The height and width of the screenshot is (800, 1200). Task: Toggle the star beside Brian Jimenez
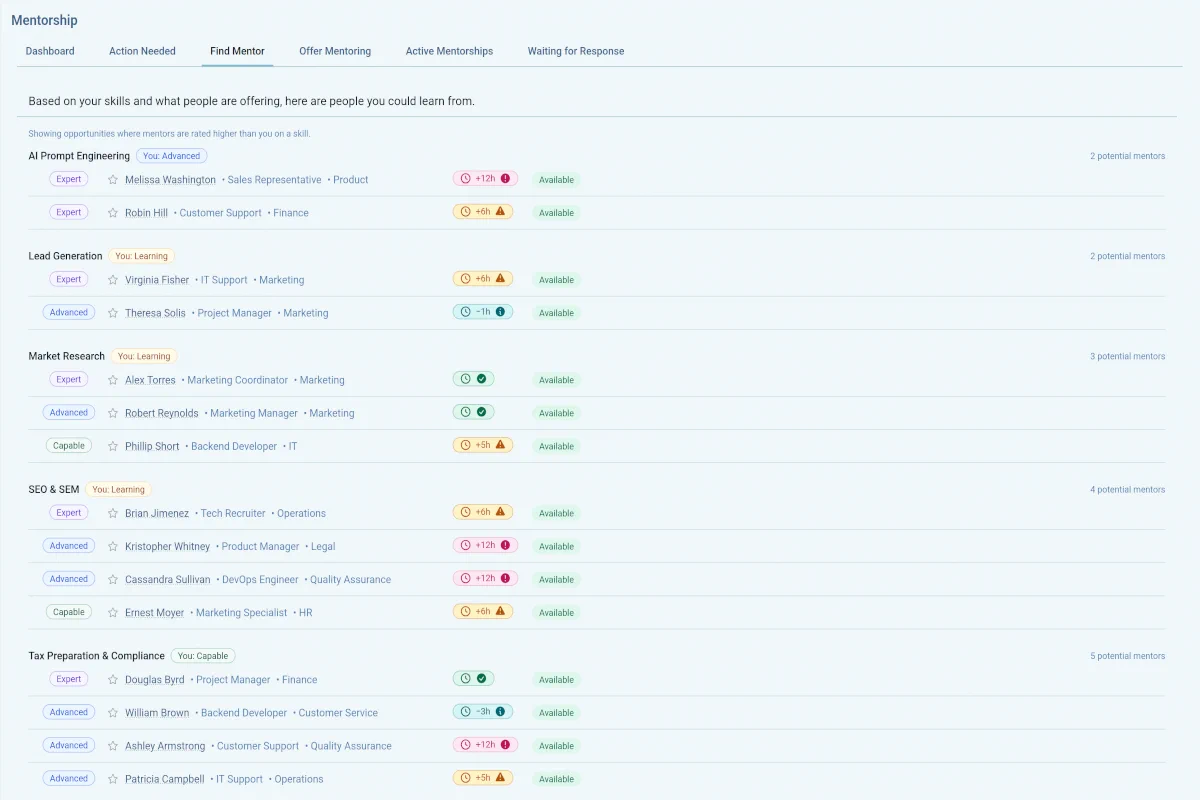pos(113,513)
